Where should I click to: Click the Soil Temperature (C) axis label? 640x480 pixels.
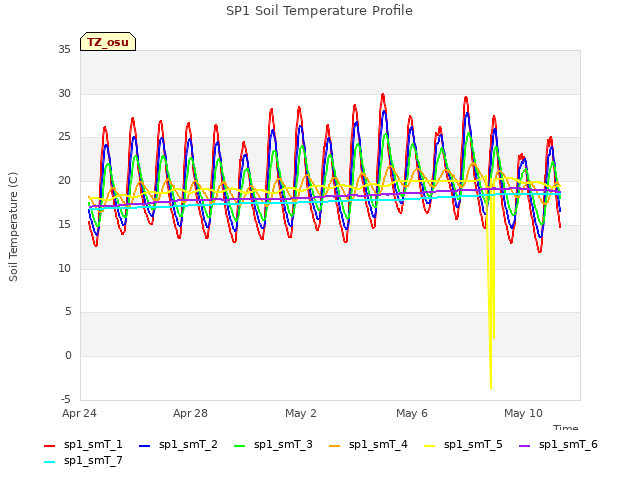pos(13,227)
